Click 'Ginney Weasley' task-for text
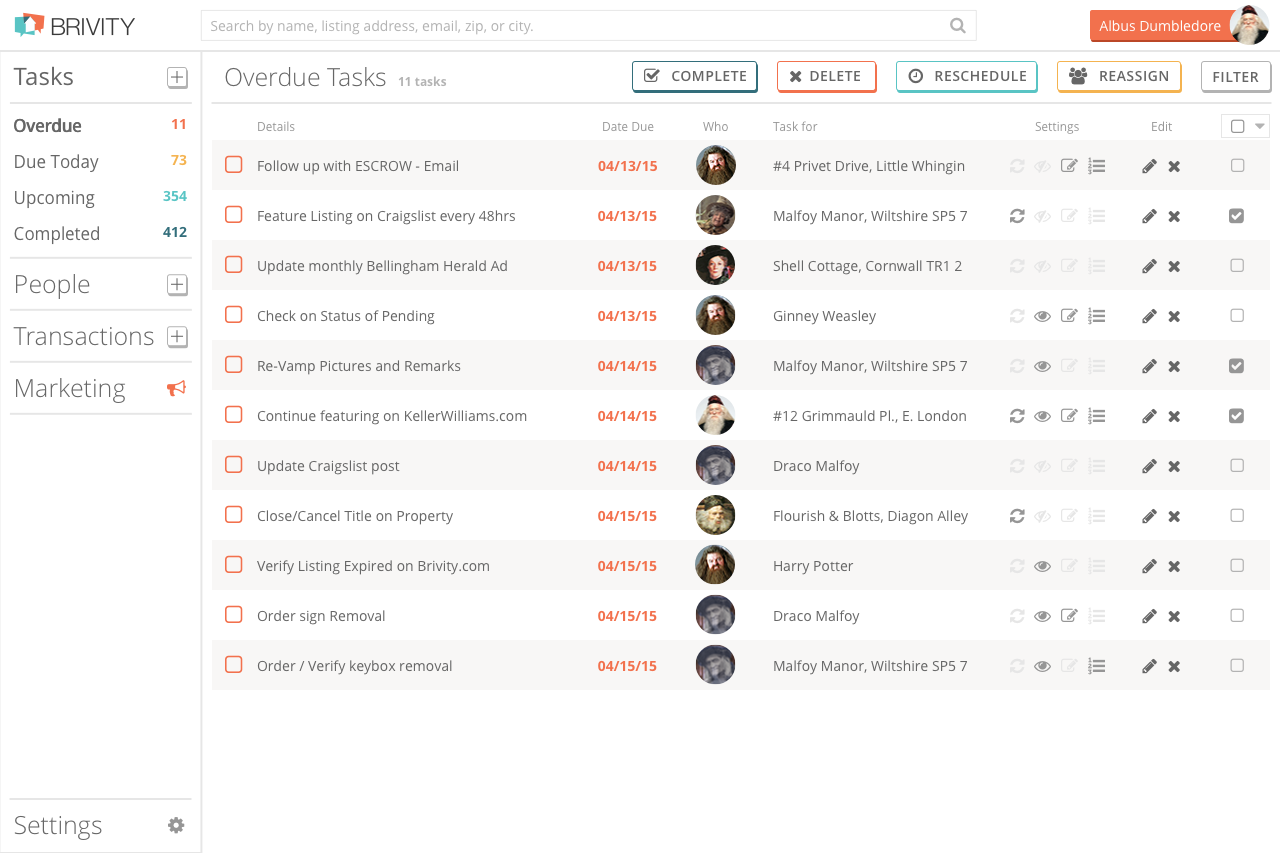The width and height of the screenshot is (1280, 853). 824,316
